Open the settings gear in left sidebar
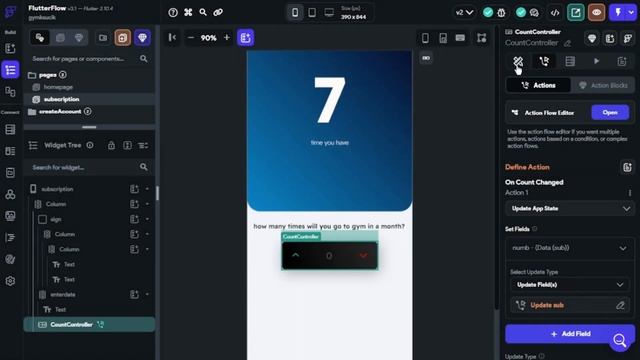Image resolution: width=640 pixels, height=360 pixels. click(x=10, y=281)
